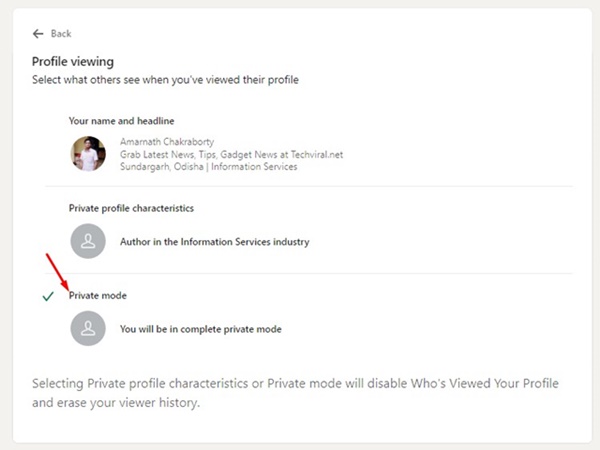
Task: Click the green checkmark beside Private mode
Action: point(48,296)
